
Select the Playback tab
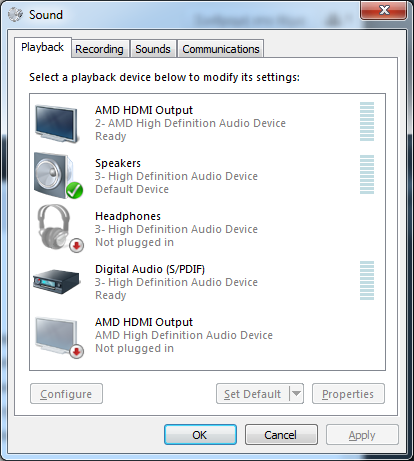tap(43, 47)
